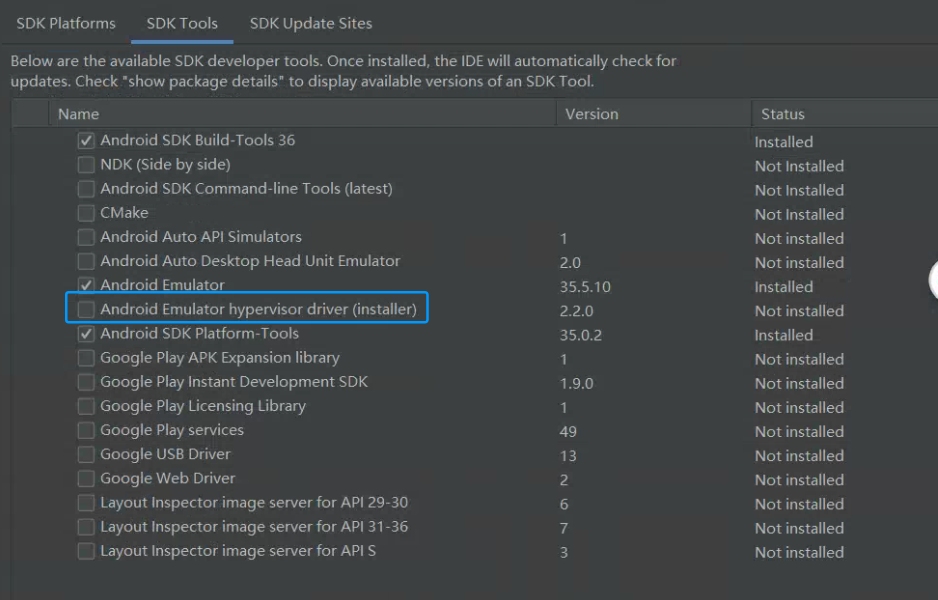Uncheck Android SDK Platform-Tools

(x=86, y=333)
